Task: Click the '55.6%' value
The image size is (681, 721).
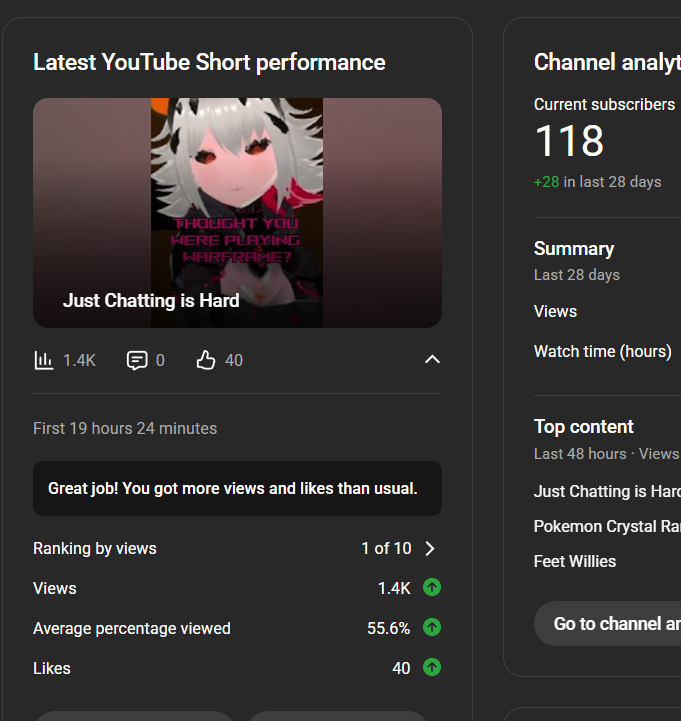Action: (x=389, y=628)
